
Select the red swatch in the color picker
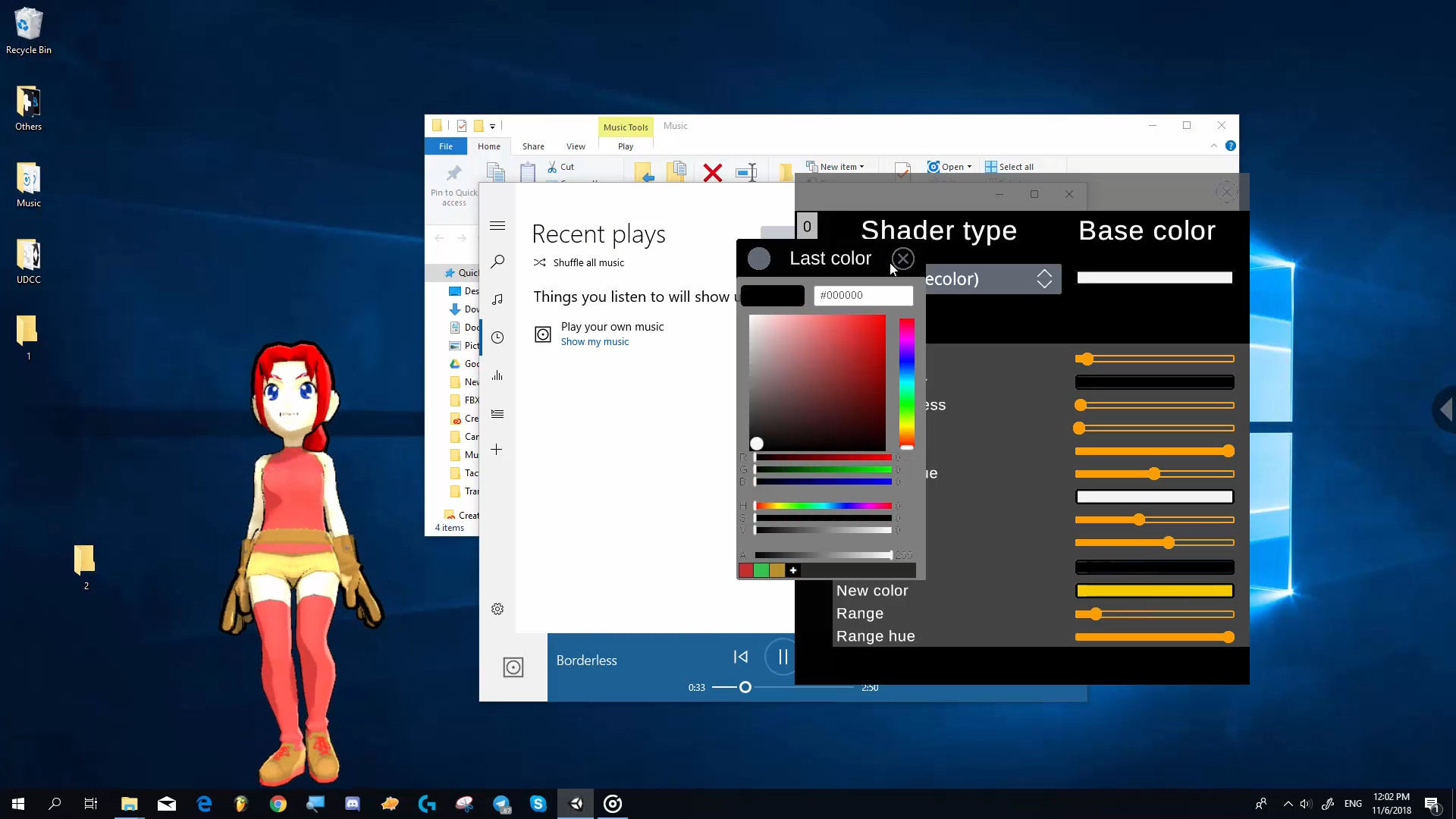pos(748,570)
